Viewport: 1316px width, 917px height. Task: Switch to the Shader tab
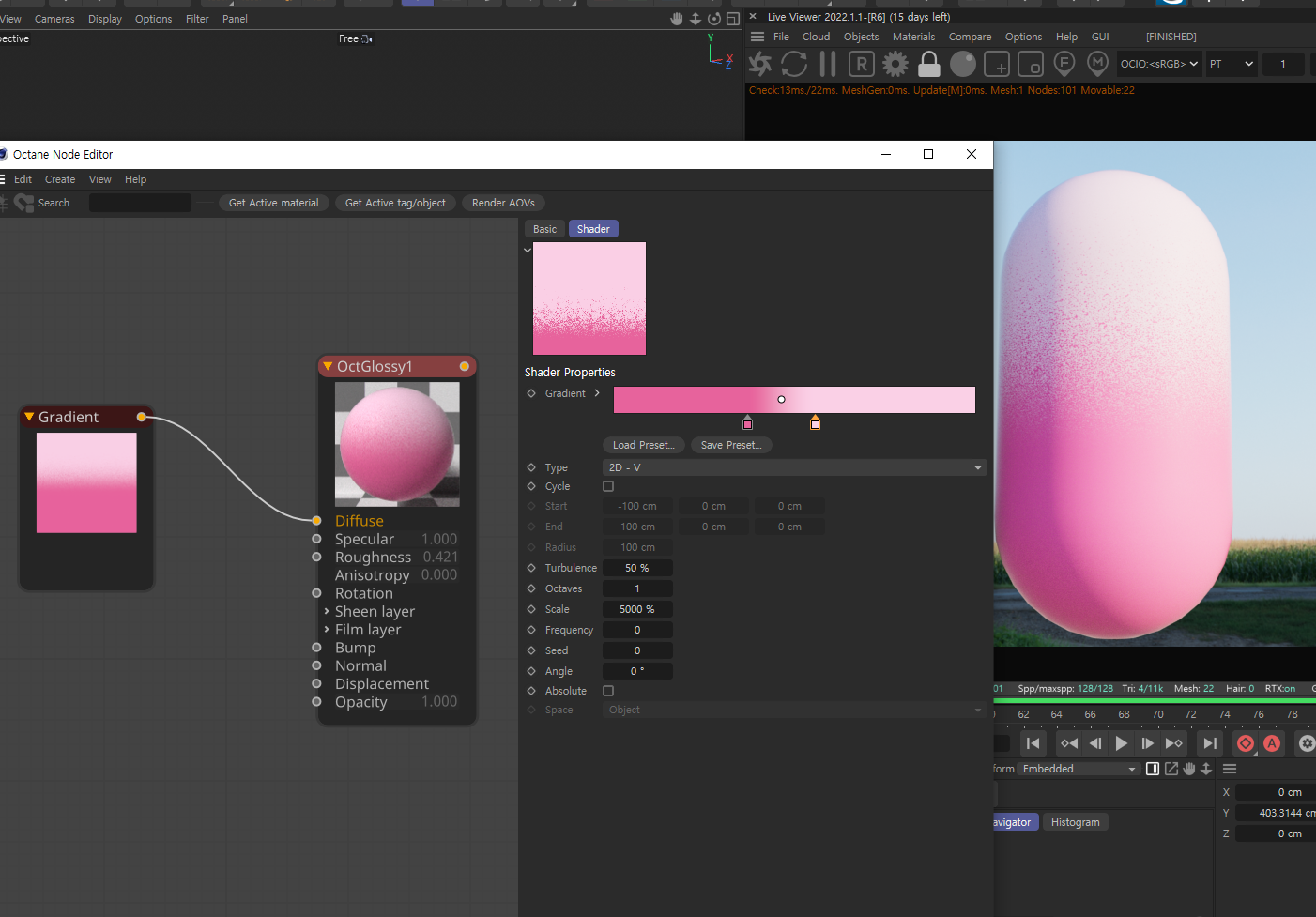coord(593,229)
